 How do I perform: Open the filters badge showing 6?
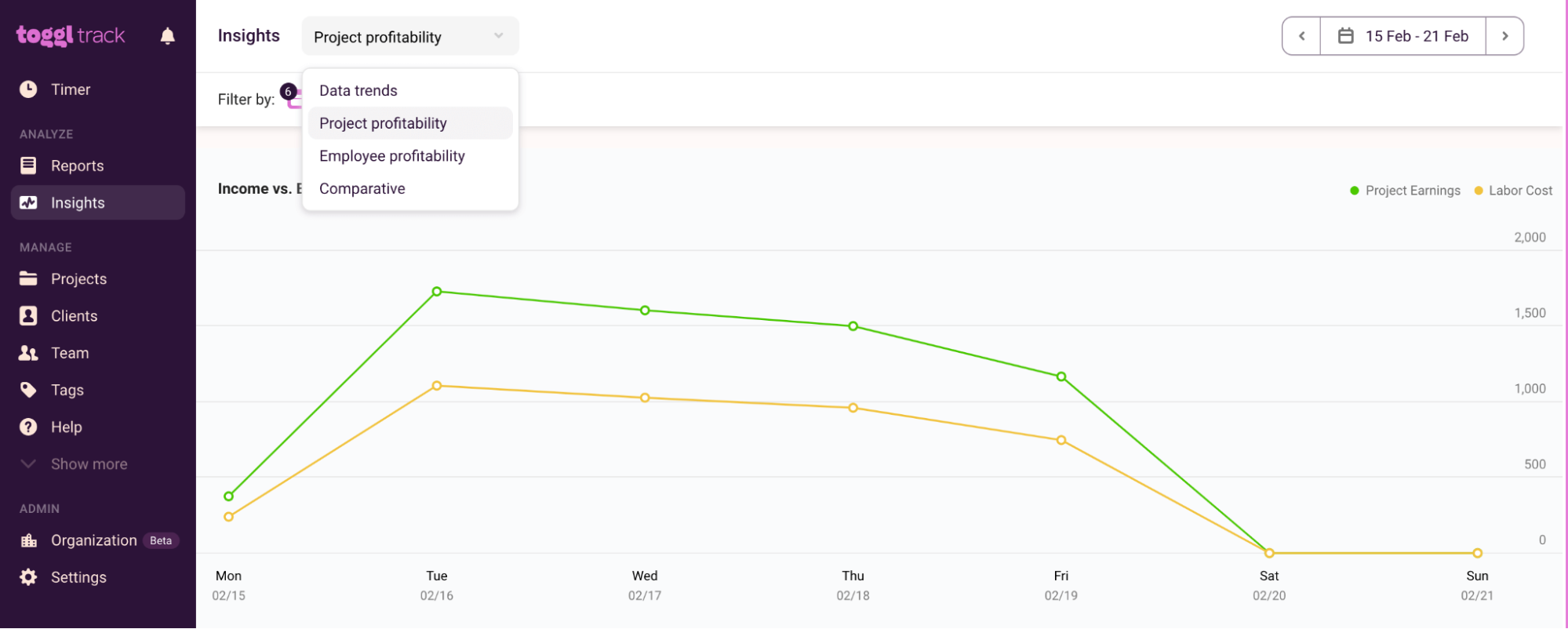pyautogui.click(x=289, y=92)
